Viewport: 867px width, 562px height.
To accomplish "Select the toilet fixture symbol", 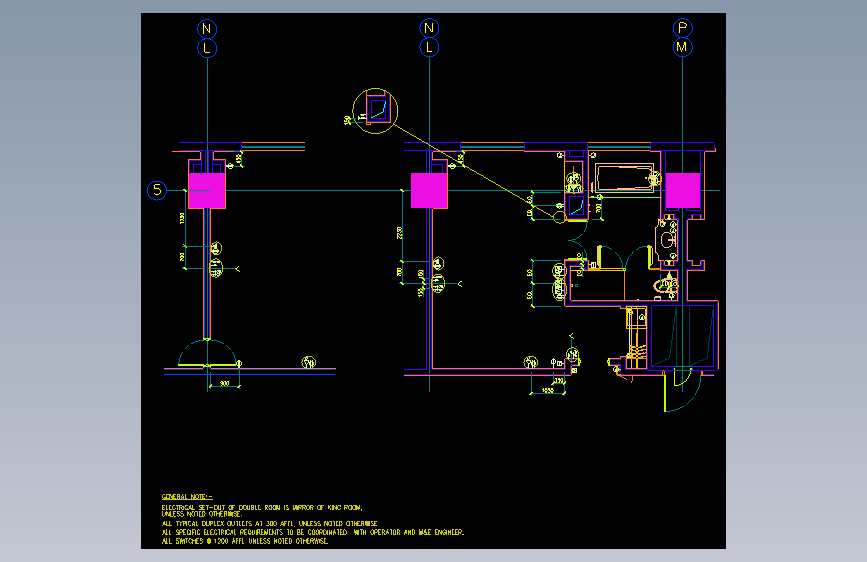I will tap(666, 285).
